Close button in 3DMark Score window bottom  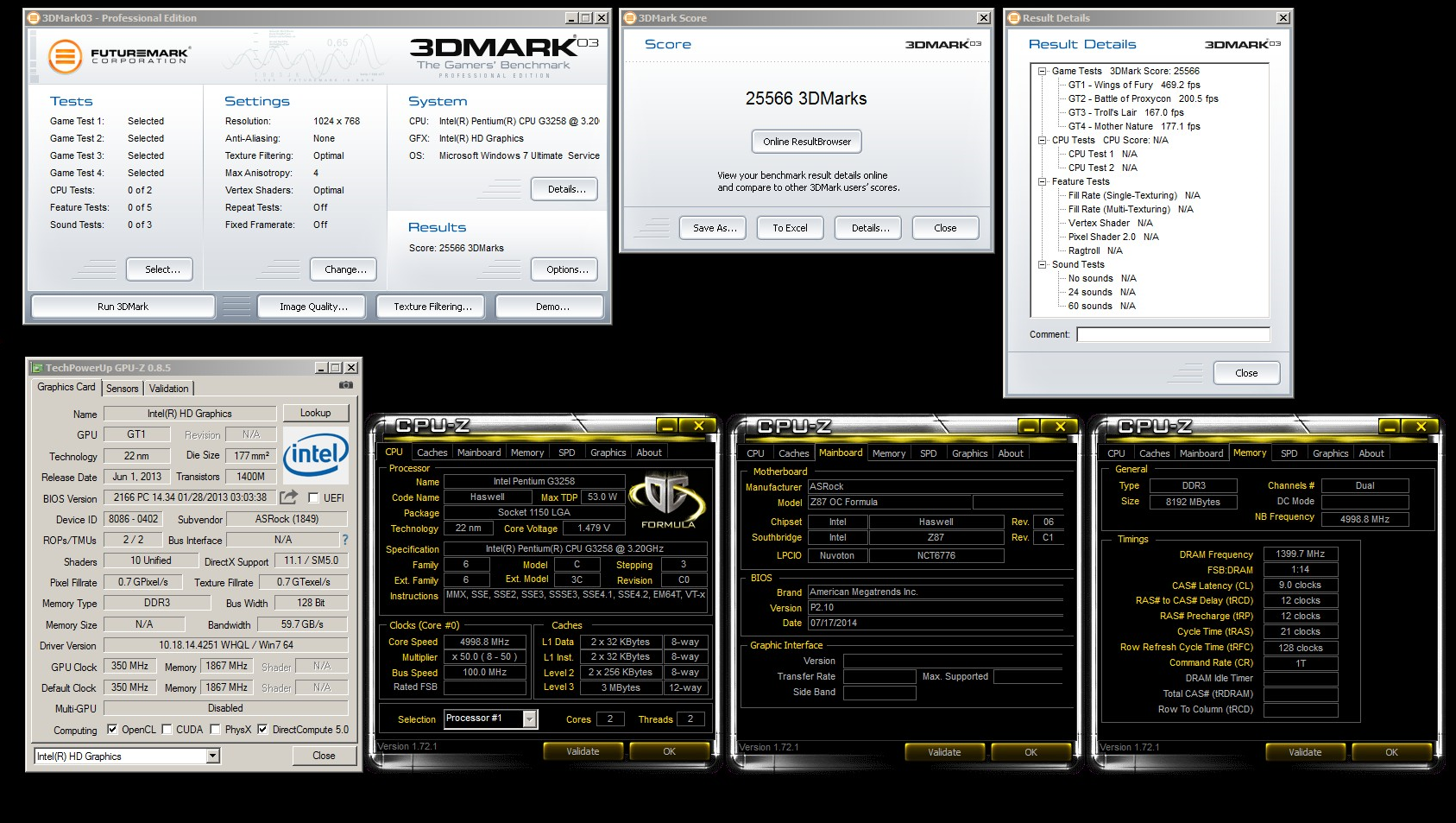(945, 228)
